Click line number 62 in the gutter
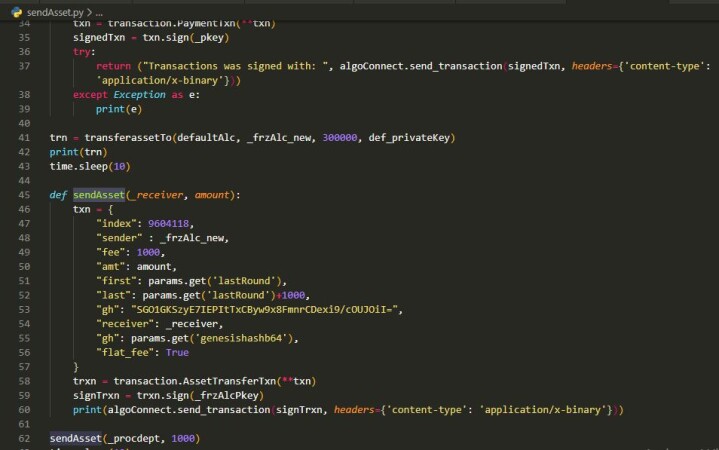Image resolution: width=719 pixels, height=450 pixels. pos(24,439)
